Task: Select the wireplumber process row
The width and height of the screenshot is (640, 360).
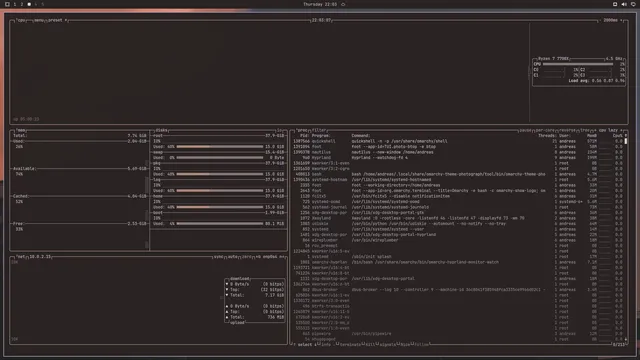Action: tap(458, 240)
